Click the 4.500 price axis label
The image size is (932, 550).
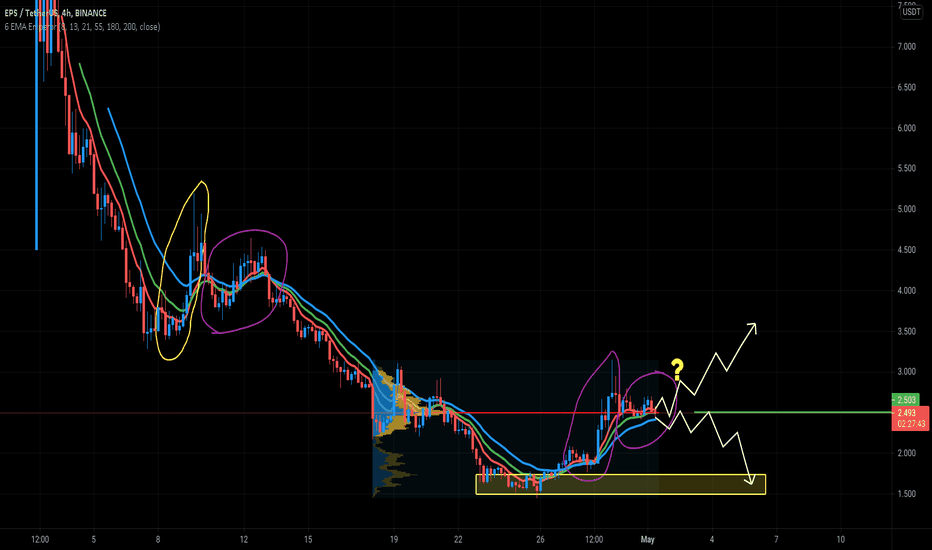pyautogui.click(x=906, y=250)
